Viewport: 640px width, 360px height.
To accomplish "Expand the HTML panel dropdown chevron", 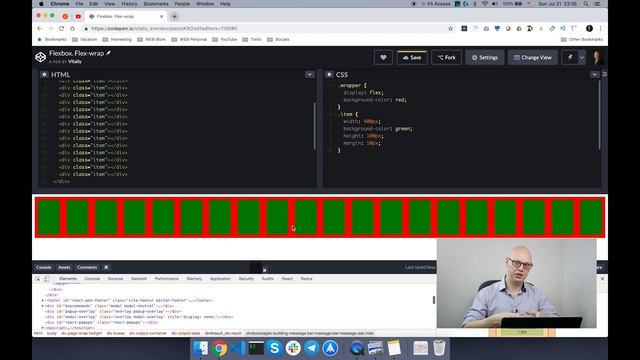I will coord(309,75).
